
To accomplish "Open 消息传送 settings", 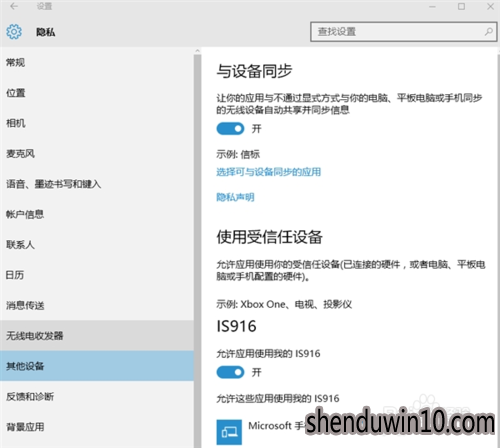I will (x=97, y=305).
